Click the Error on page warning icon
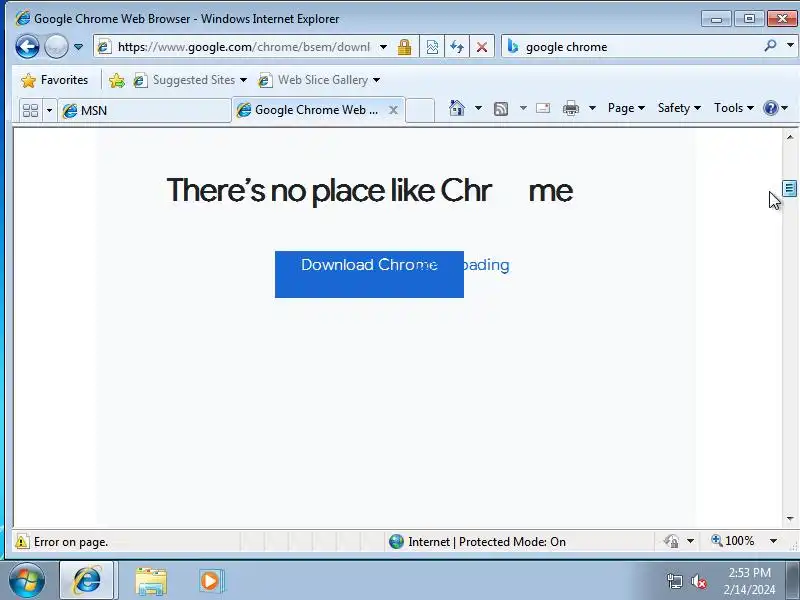This screenshot has height=600, width=800. coord(22,542)
